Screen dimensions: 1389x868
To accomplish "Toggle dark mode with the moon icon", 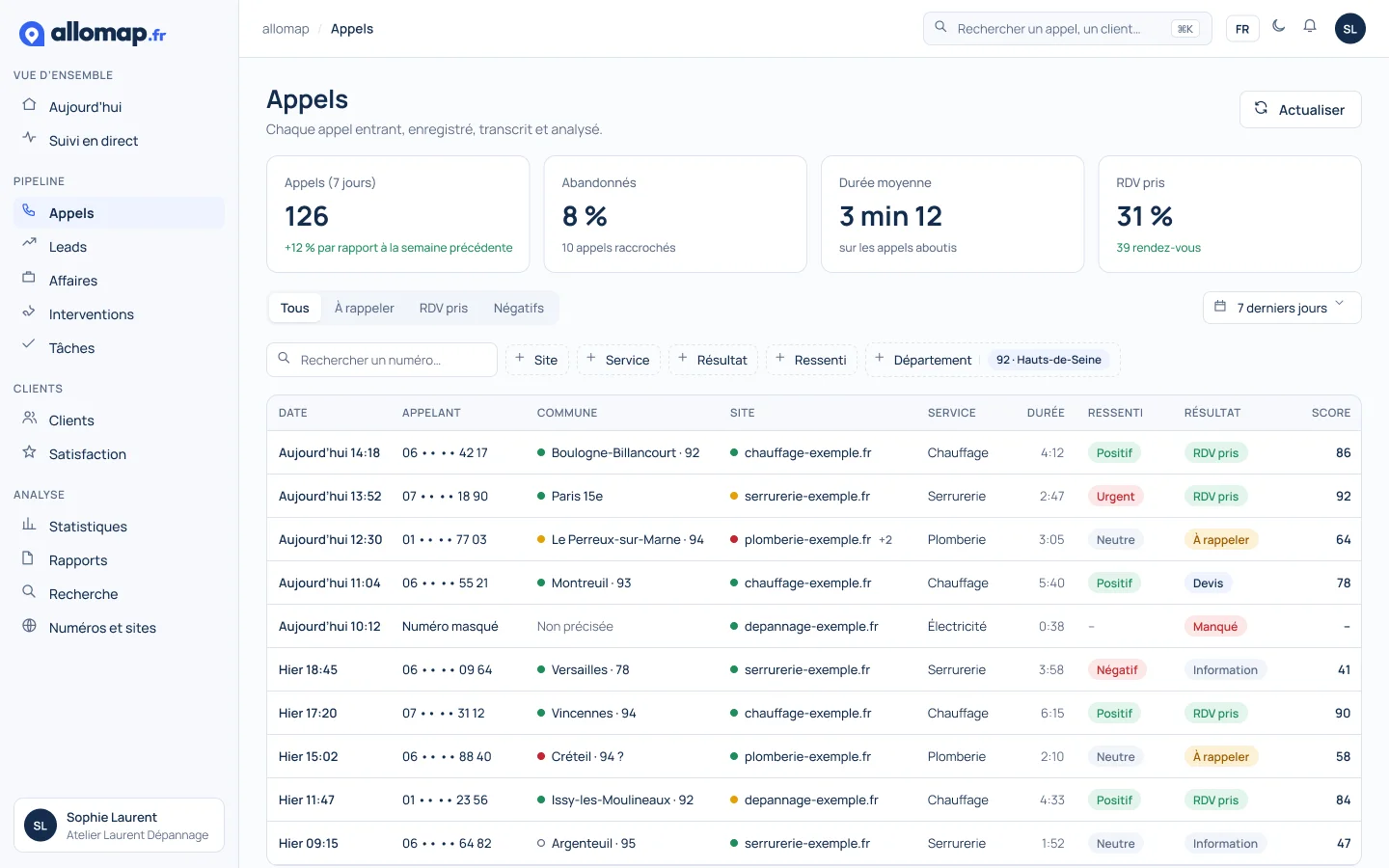I will pos(1279,27).
